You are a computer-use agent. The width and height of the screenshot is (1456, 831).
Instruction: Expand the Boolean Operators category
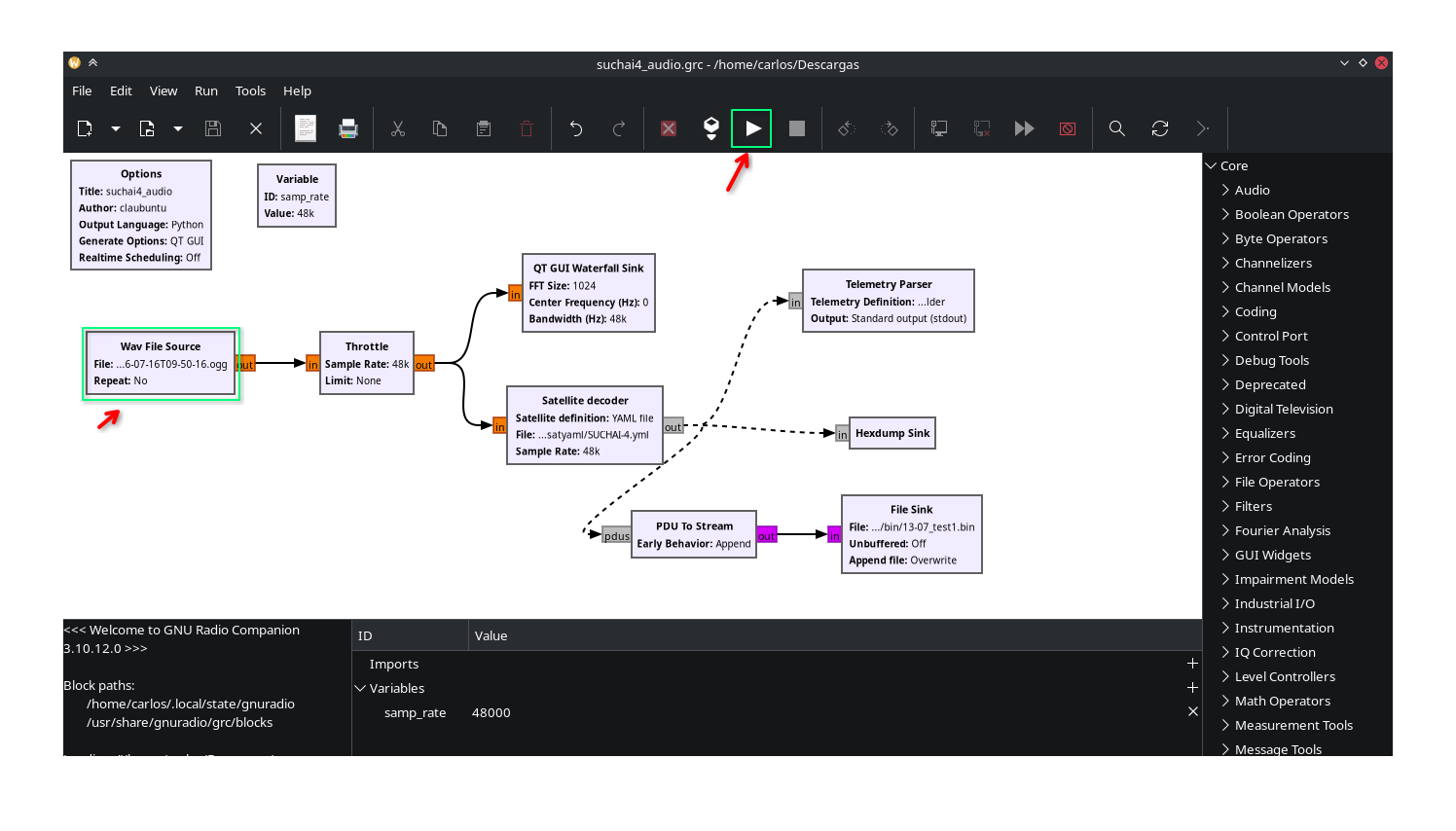pos(1225,214)
